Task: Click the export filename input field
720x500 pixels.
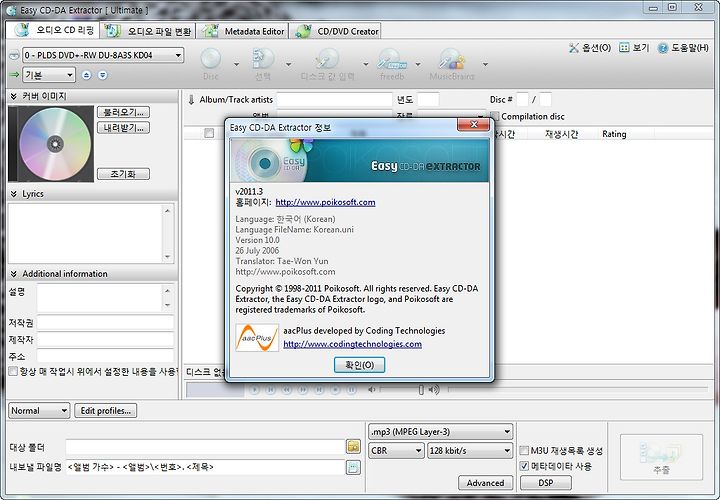Action: [205, 467]
